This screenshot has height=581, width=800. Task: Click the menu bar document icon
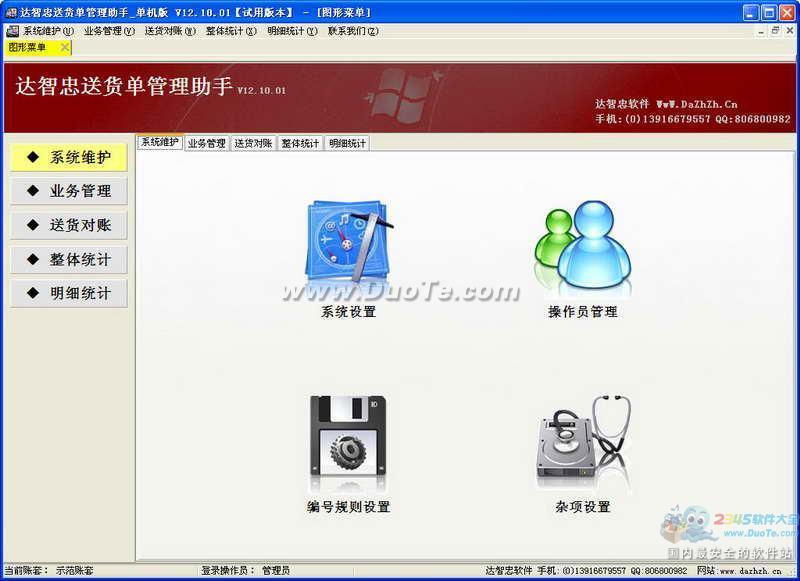tap(12, 31)
